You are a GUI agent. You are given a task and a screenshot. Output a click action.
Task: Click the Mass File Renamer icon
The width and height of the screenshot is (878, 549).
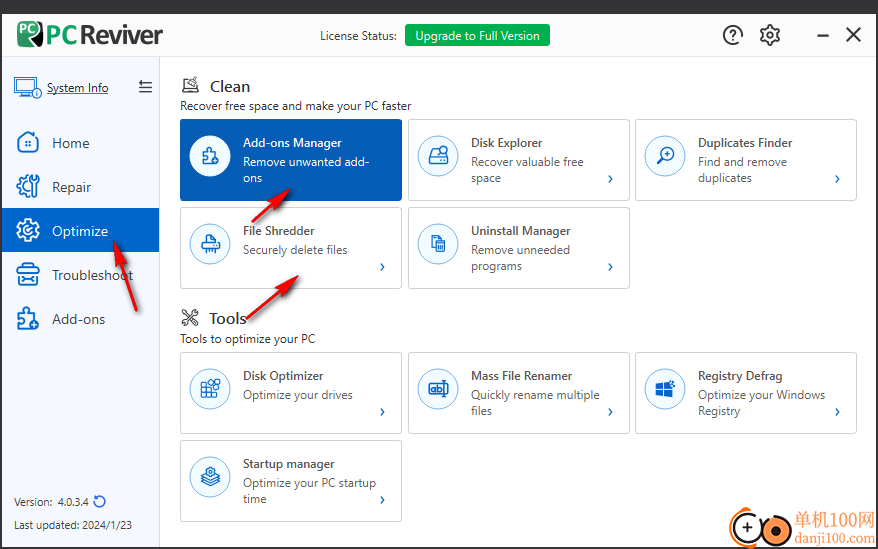438,389
